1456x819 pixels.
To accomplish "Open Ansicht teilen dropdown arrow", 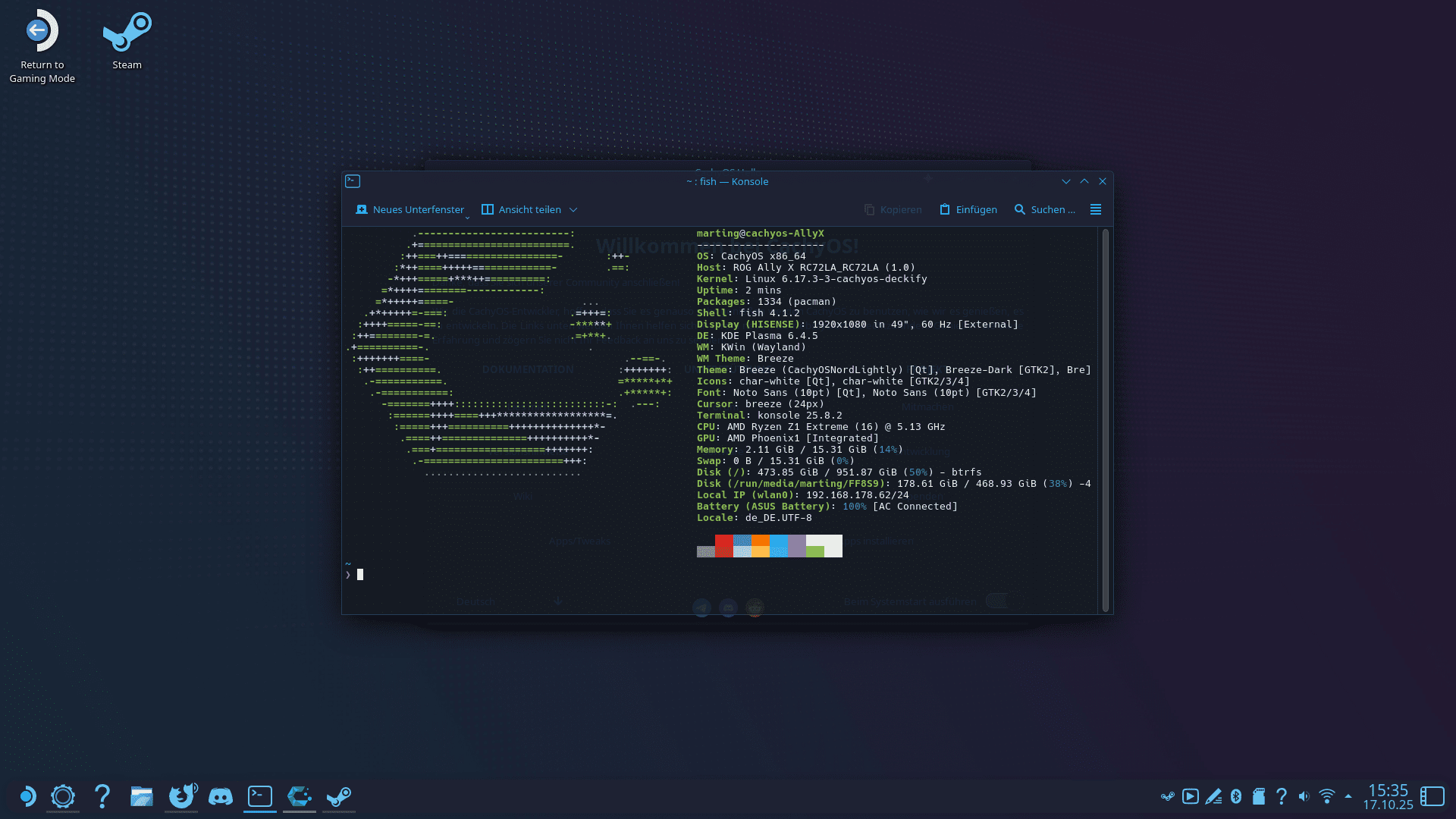I will pyautogui.click(x=573, y=209).
